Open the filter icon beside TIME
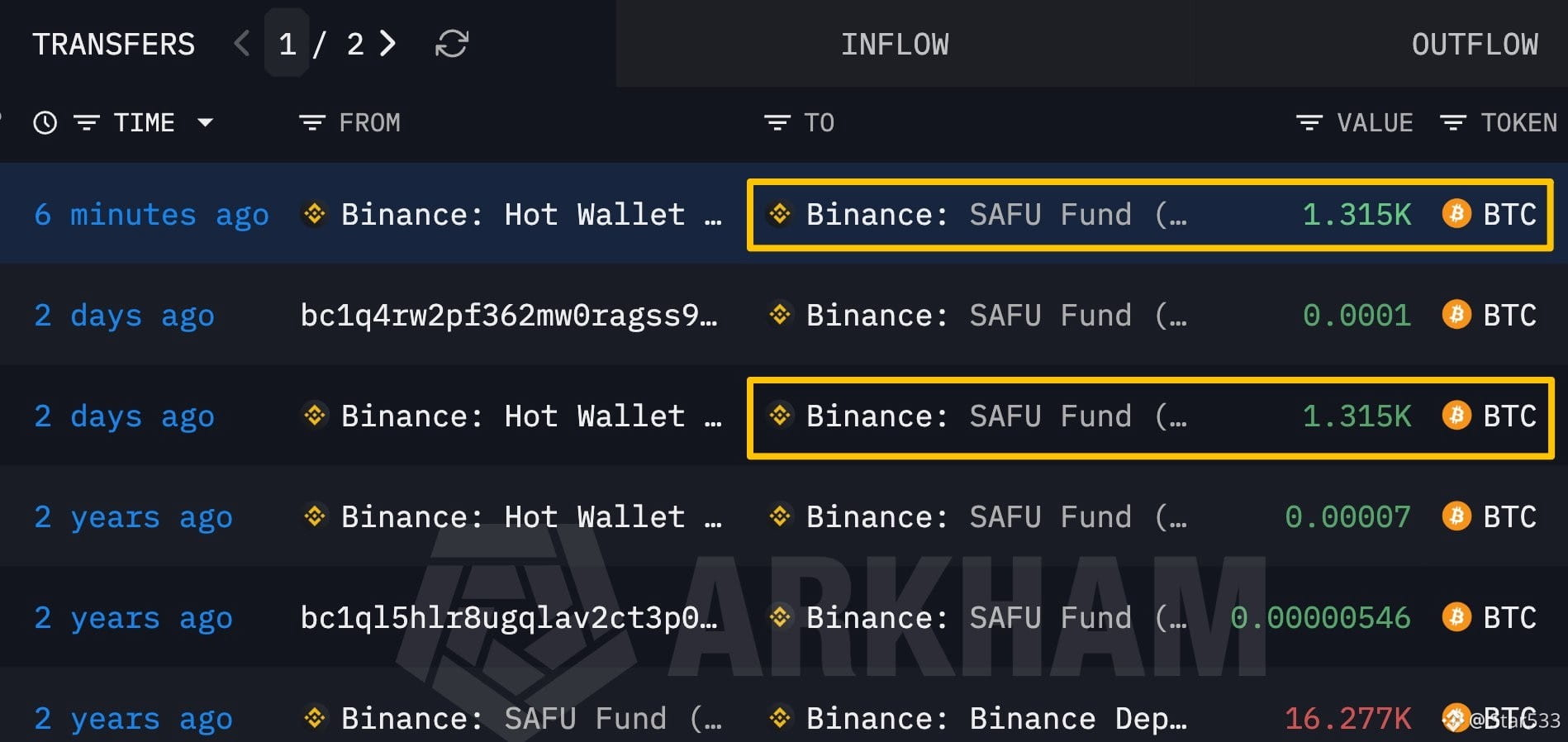 click(87, 123)
